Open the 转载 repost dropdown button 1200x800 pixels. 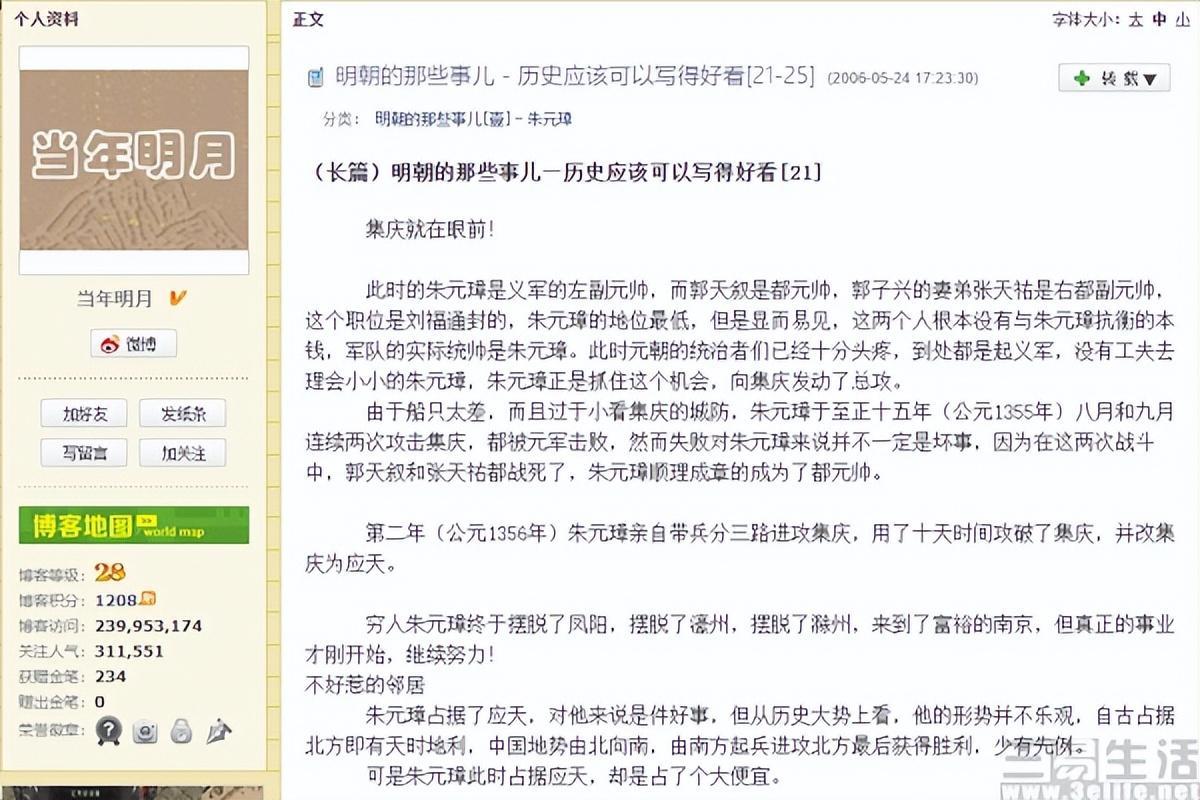point(1114,78)
